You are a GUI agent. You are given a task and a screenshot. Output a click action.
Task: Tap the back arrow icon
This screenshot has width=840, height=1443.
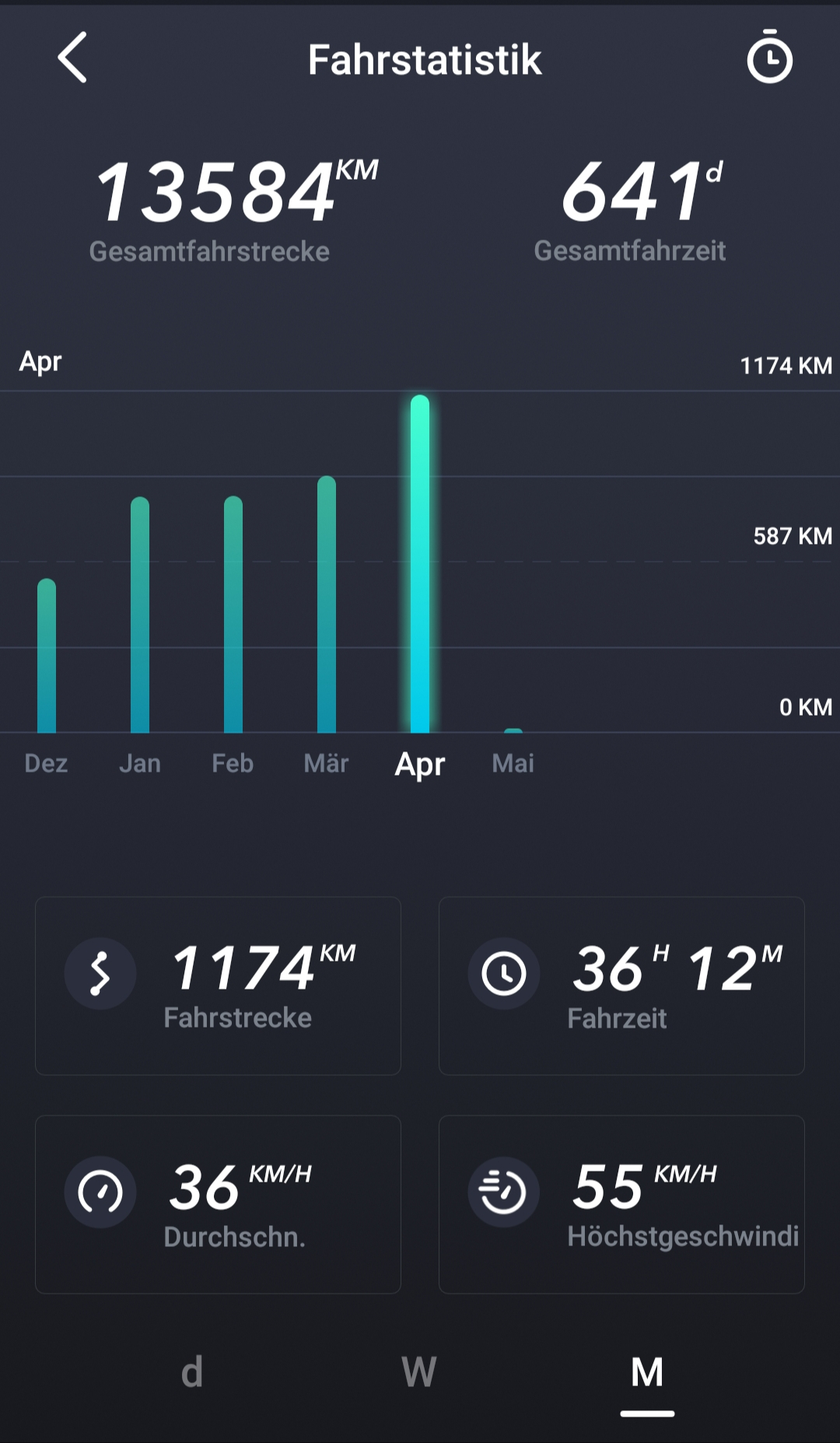[x=72, y=58]
